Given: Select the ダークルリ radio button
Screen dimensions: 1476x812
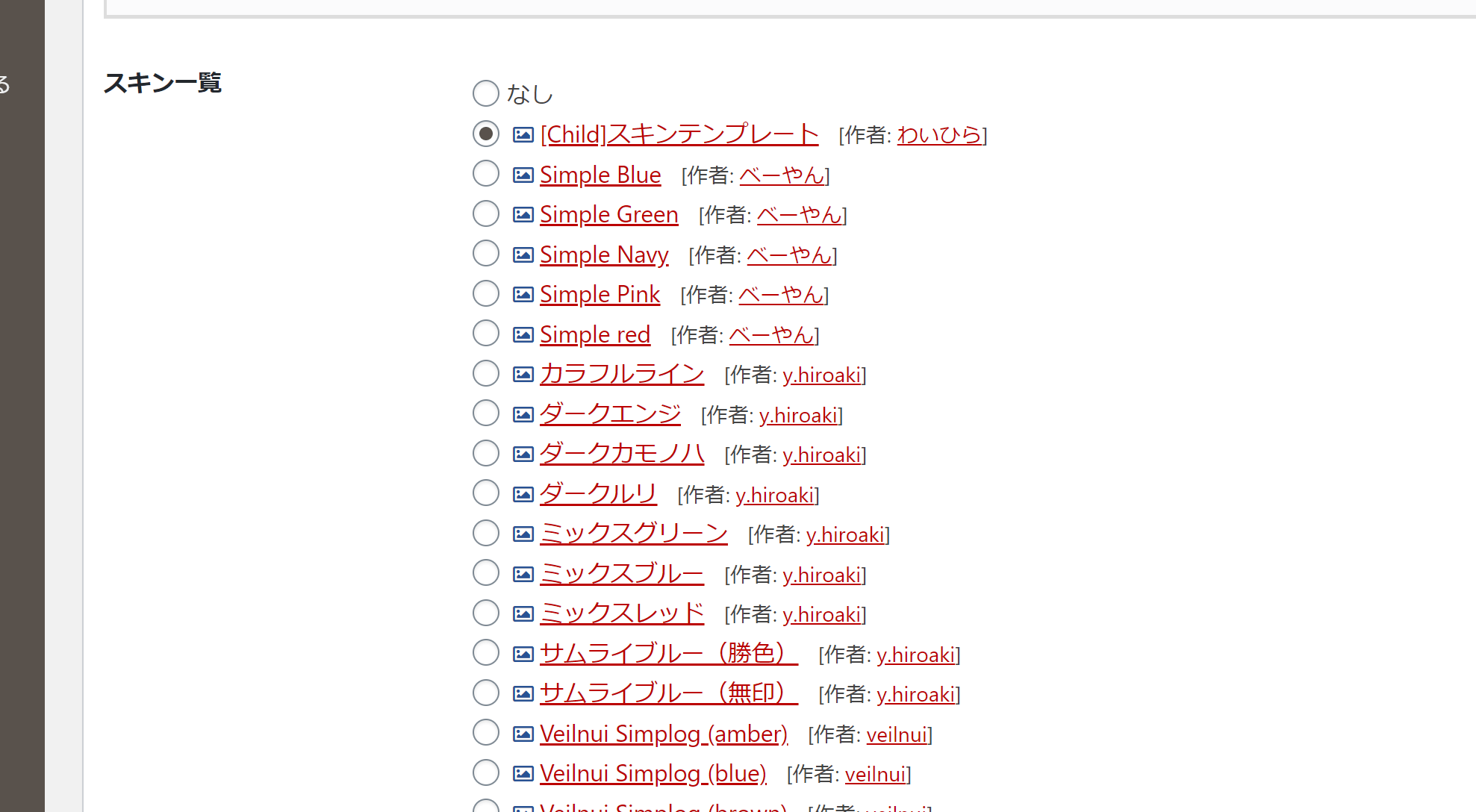Looking at the screenshot, I should (484, 493).
